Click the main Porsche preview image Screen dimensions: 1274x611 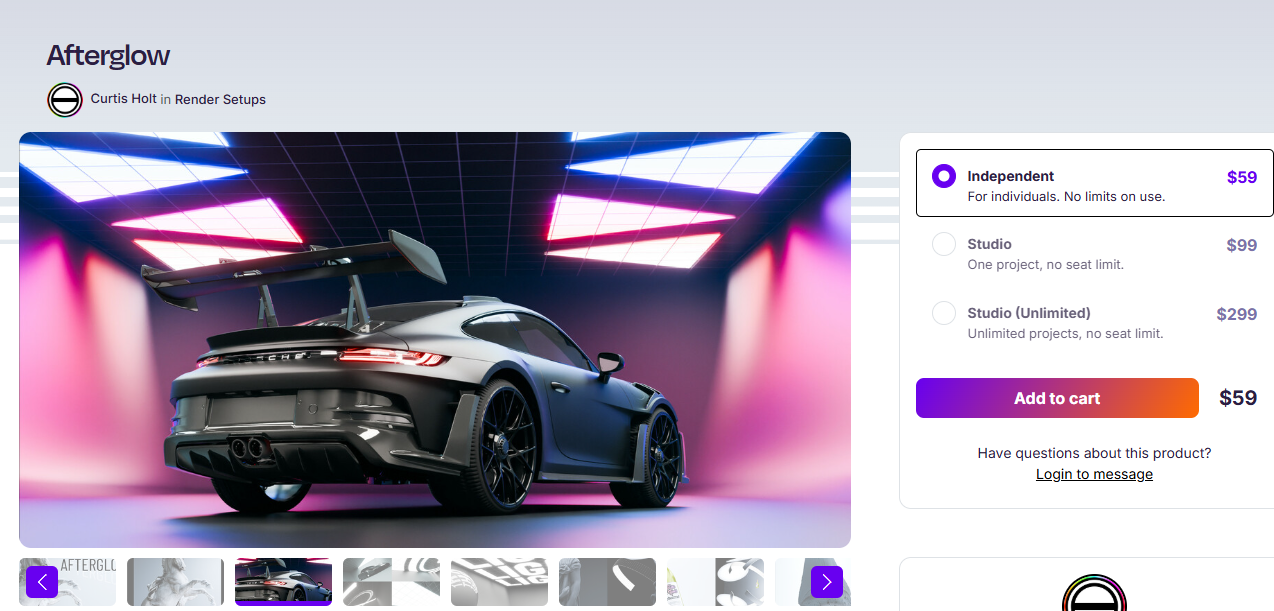tap(435, 340)
